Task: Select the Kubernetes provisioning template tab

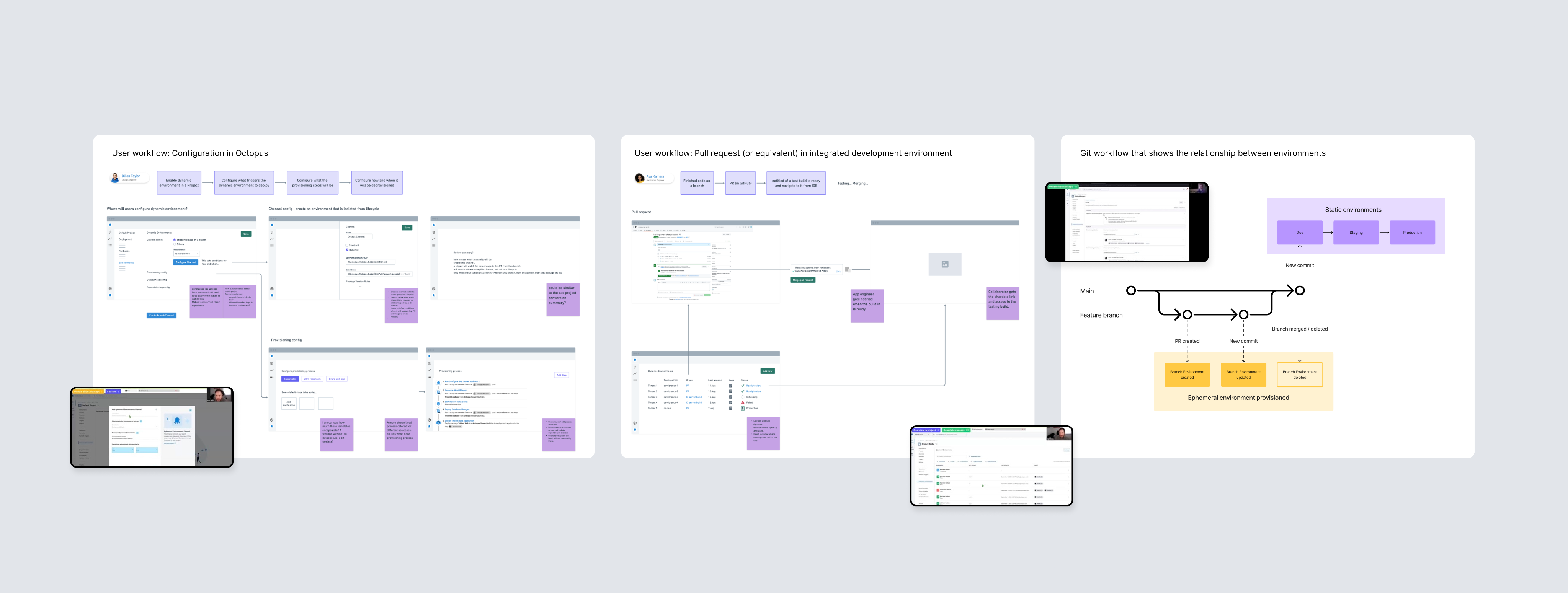Action: 290,379
